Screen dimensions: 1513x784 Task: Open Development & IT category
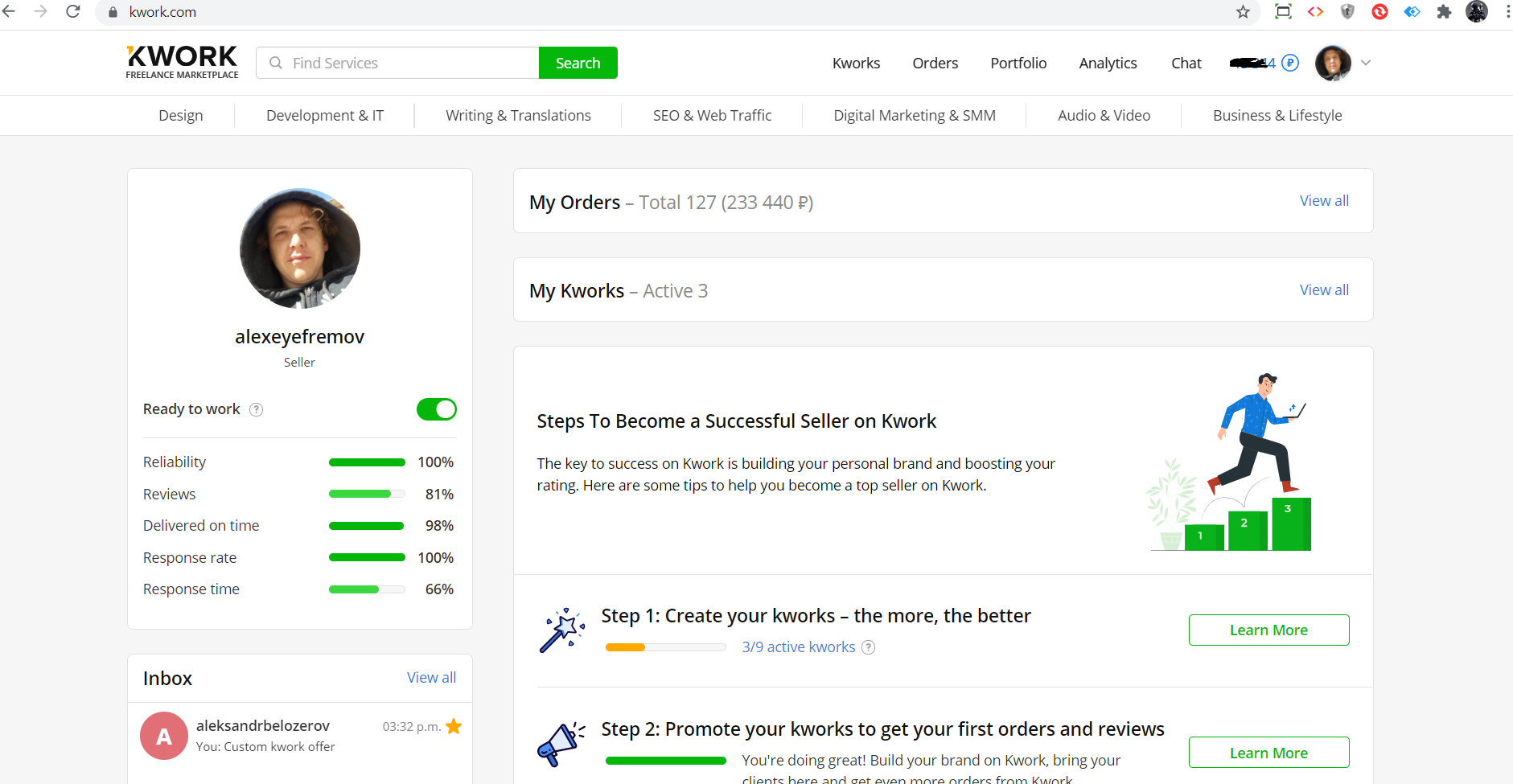point(325,115)
